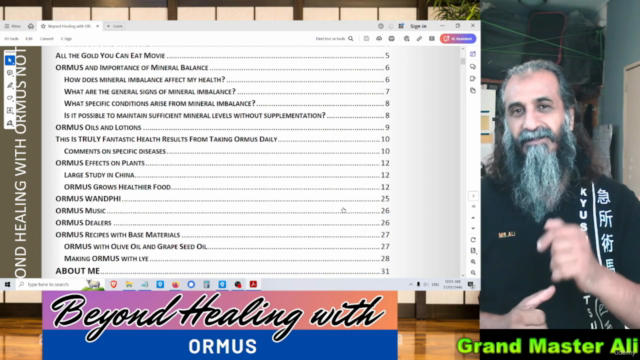Choose the Select arrow tool in quick toolbar

(x=10, y=60)
